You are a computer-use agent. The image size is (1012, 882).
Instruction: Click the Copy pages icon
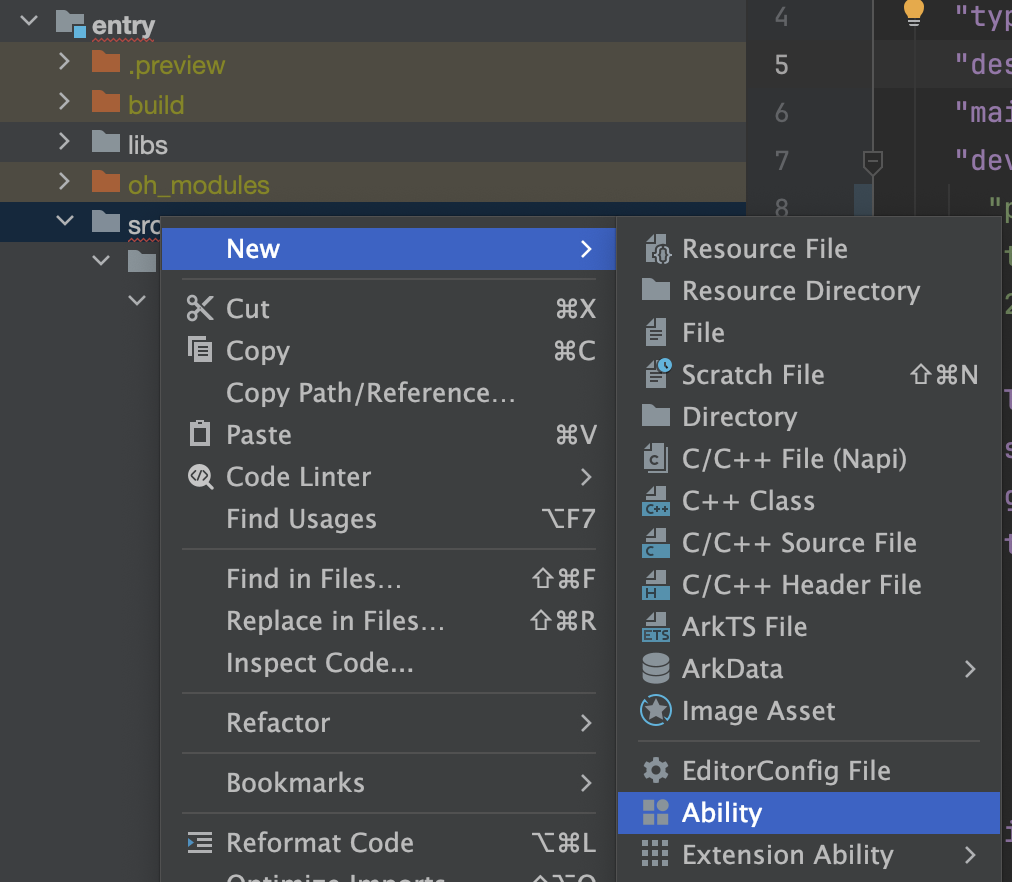coord(200,350)
